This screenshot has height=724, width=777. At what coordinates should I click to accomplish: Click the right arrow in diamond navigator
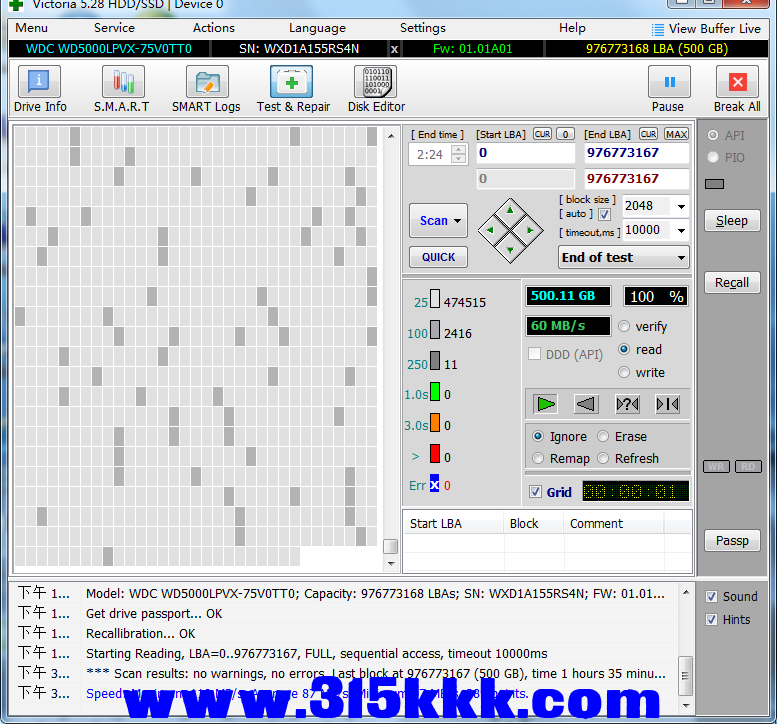pos(530,230)
